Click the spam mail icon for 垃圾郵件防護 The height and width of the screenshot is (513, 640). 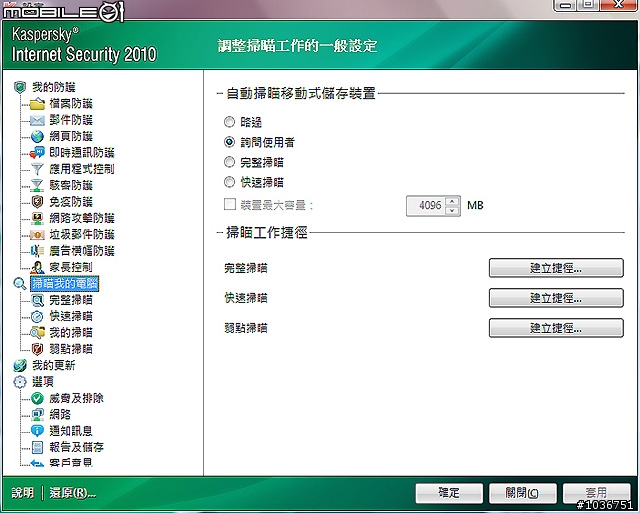37,235
